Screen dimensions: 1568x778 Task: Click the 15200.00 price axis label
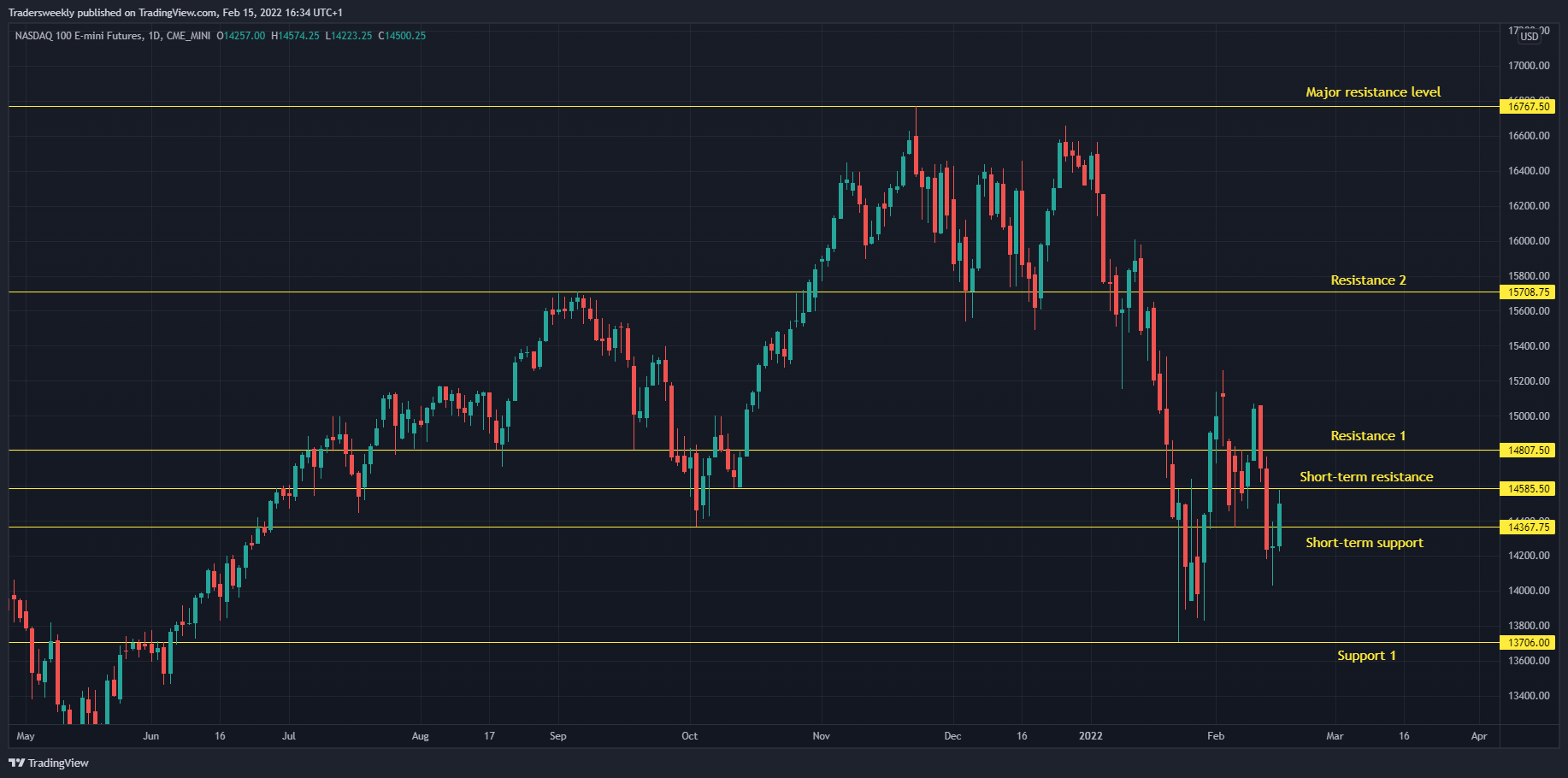point(1529,381)
